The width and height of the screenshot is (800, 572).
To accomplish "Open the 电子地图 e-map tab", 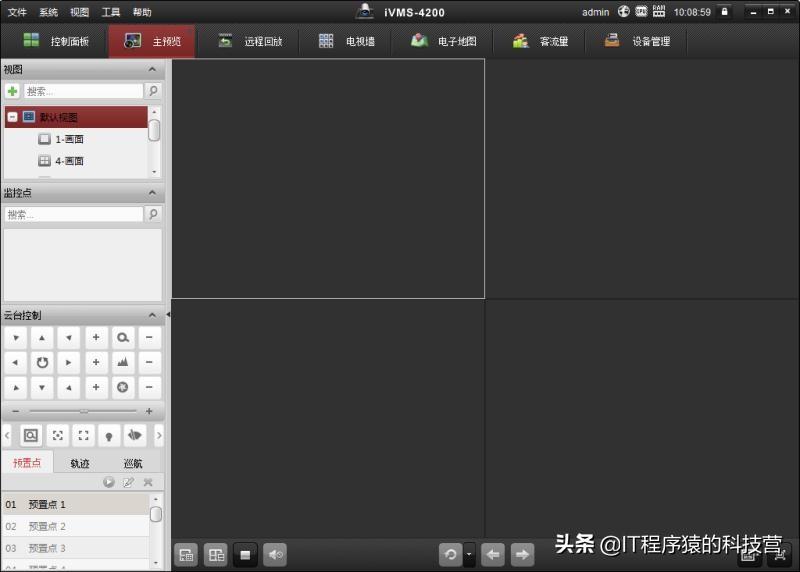I will point(444,41).
